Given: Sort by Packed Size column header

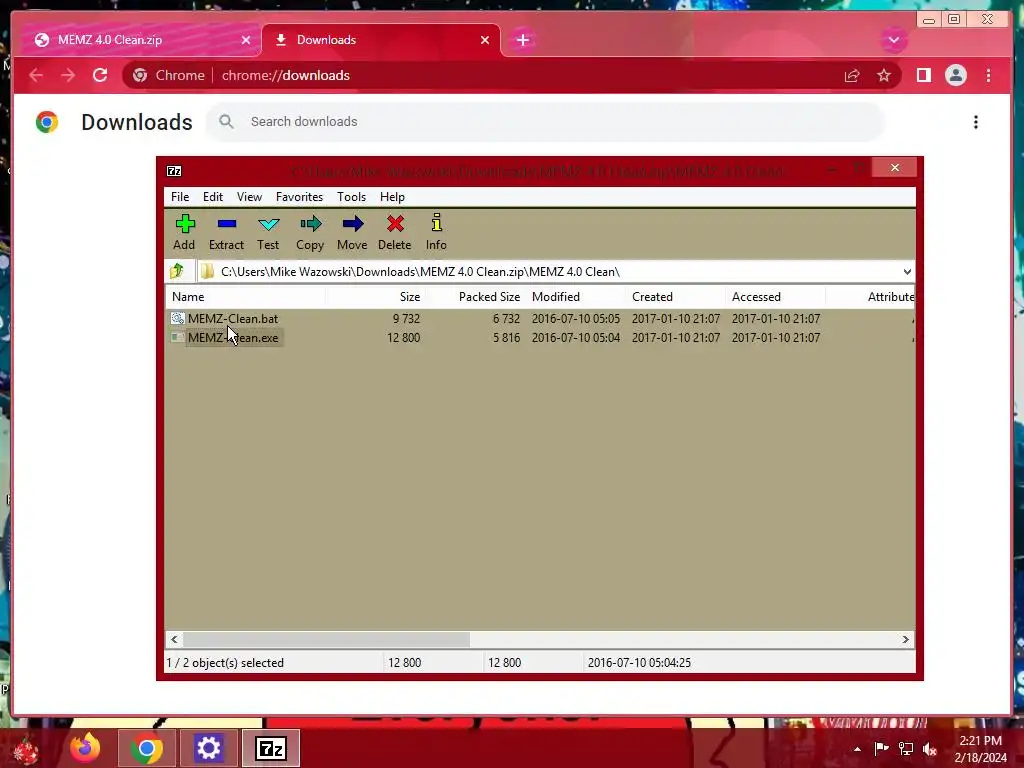Looking at the screenshot, I should (x=475, y=296).
